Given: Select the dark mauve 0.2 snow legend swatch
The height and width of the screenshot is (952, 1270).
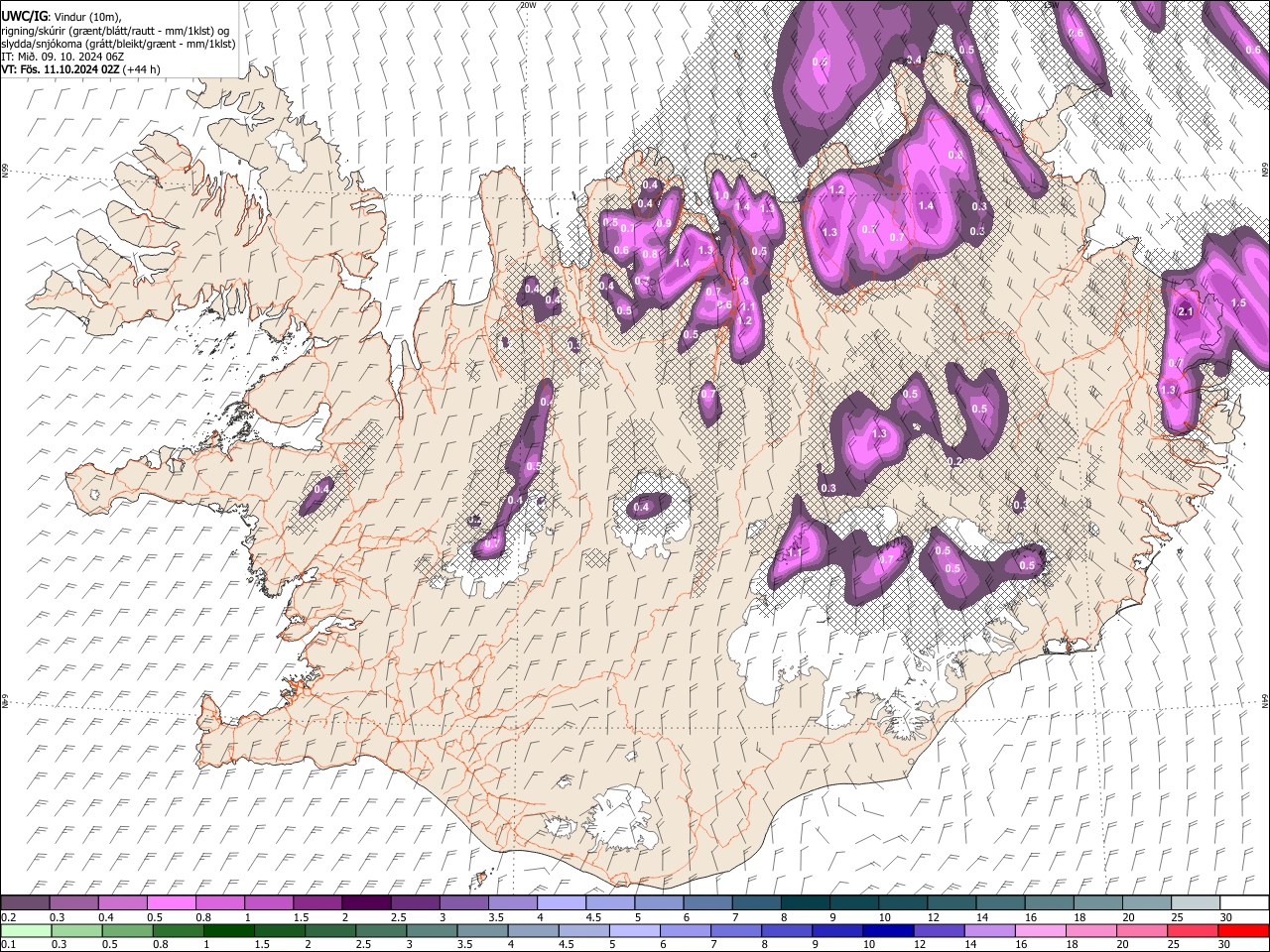Looking at the screenshot, I should point(25,903).
